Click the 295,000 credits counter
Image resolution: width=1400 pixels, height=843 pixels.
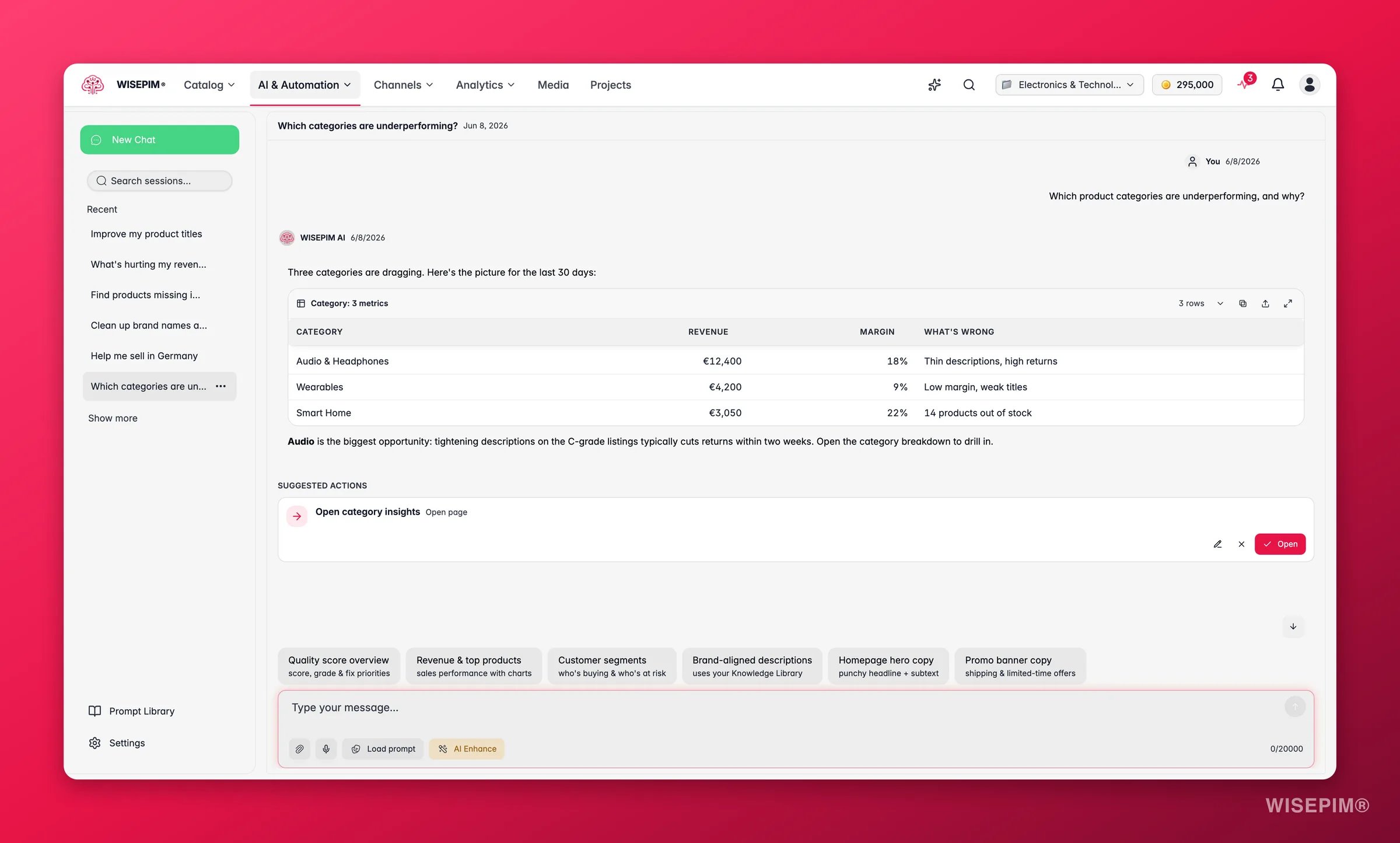click(x=1187, y=85)
